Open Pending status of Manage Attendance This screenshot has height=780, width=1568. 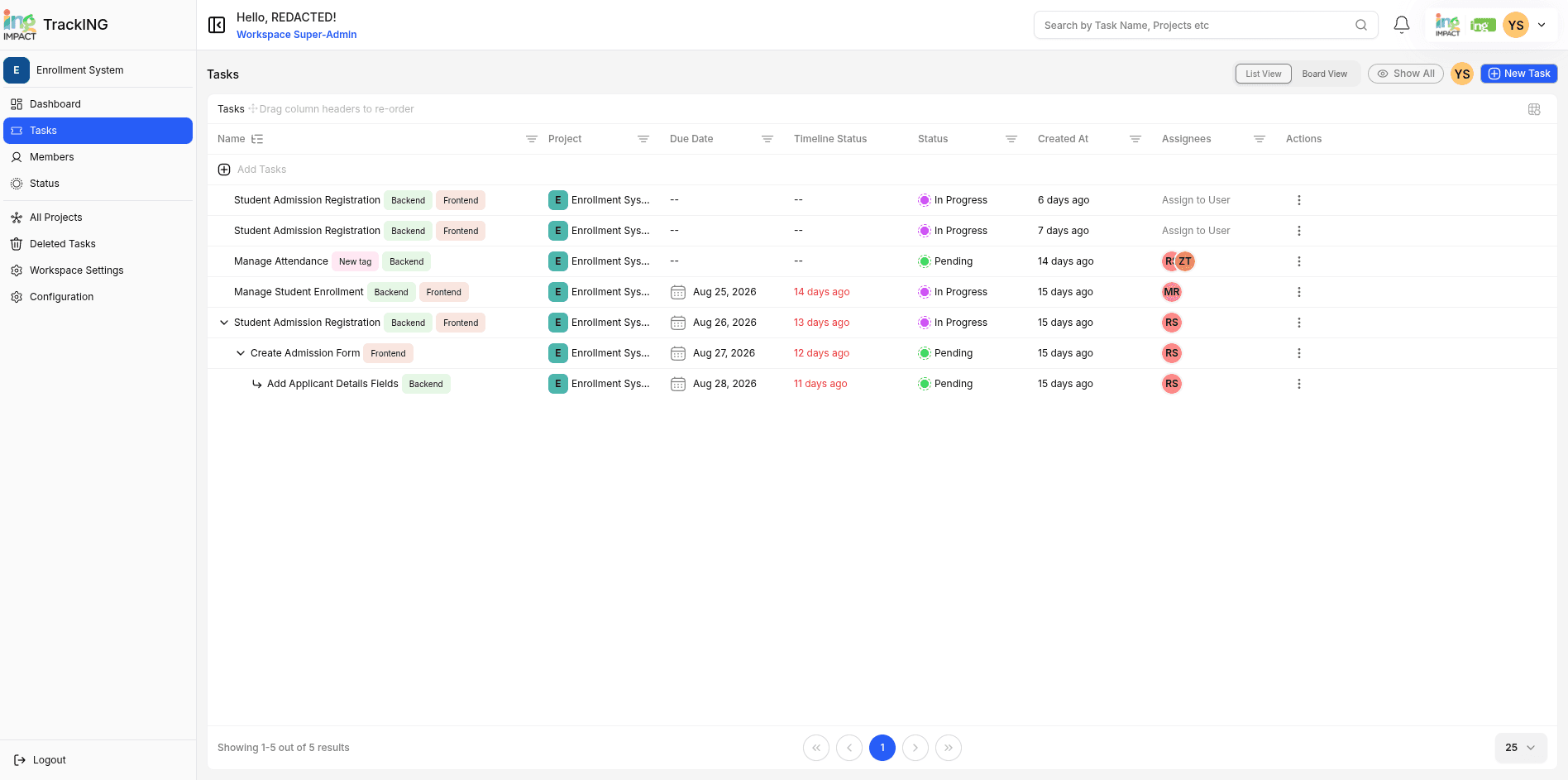(x=945, y=261)
